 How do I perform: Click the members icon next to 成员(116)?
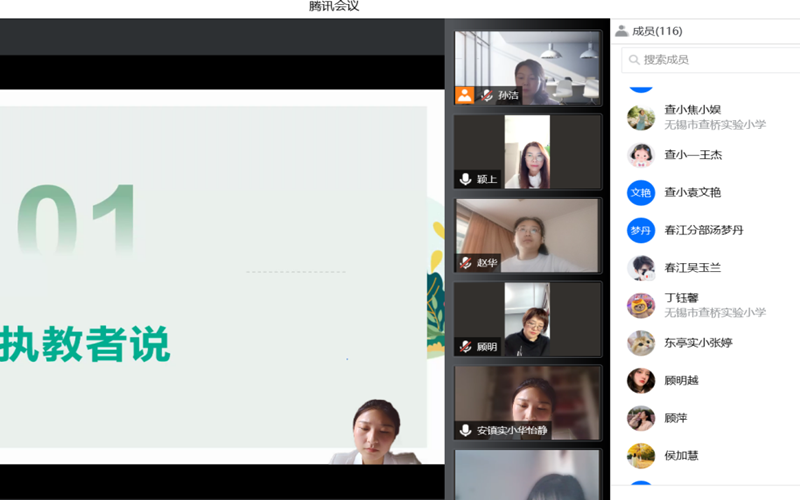click(x=621, y=31)
